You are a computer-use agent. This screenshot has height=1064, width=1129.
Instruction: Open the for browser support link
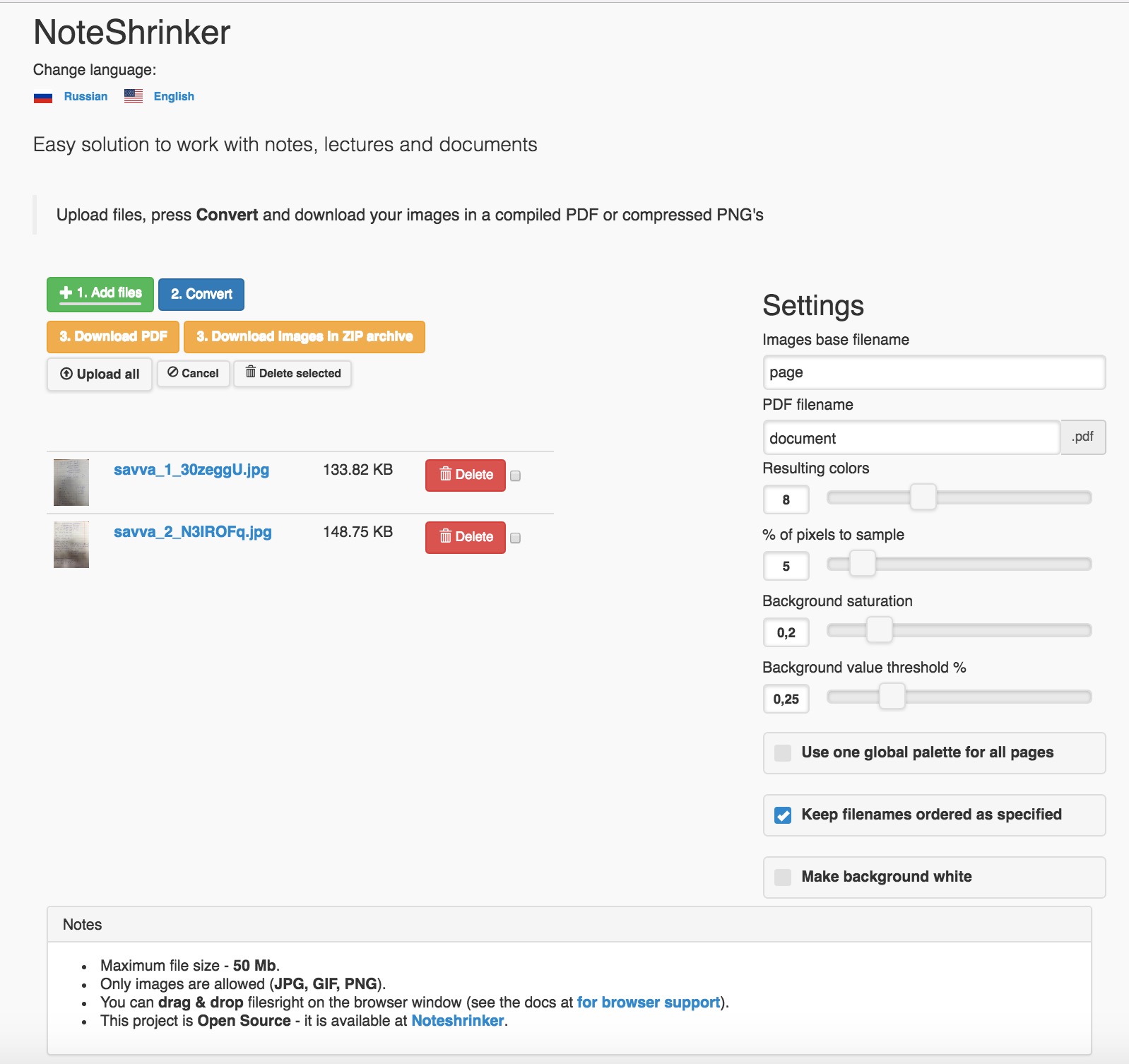click(649, 1003)
